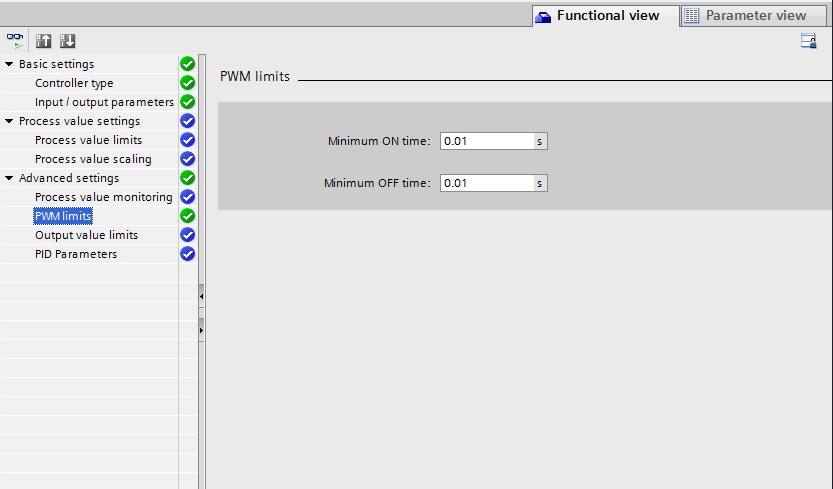Click blue checkmark beside Process value monitoring
This screenshot has width=833, height=489.
coord(188,197)
